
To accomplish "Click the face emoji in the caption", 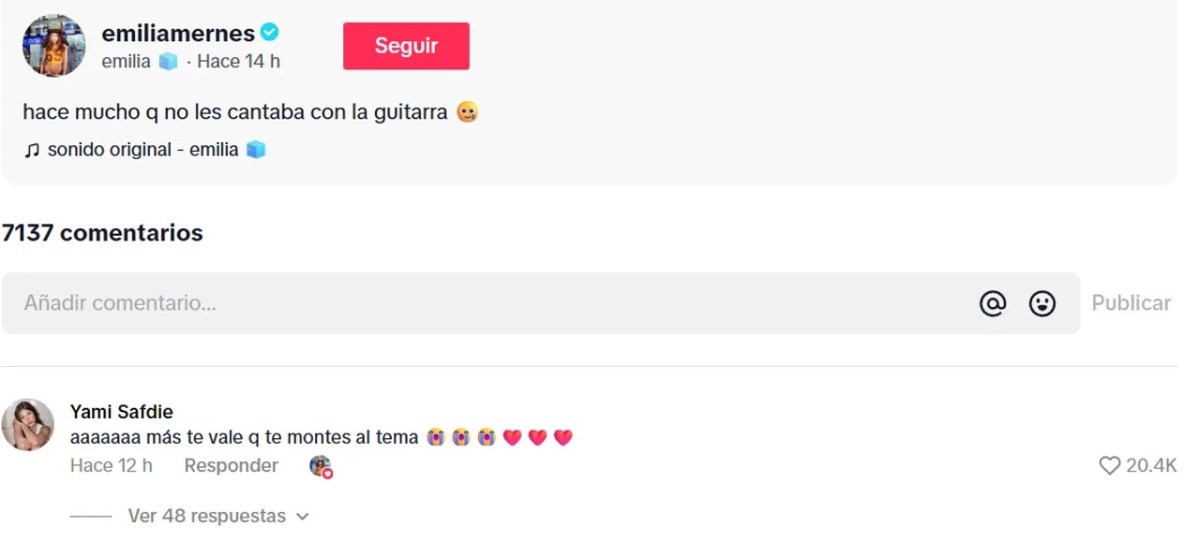I will coord(467,113).
